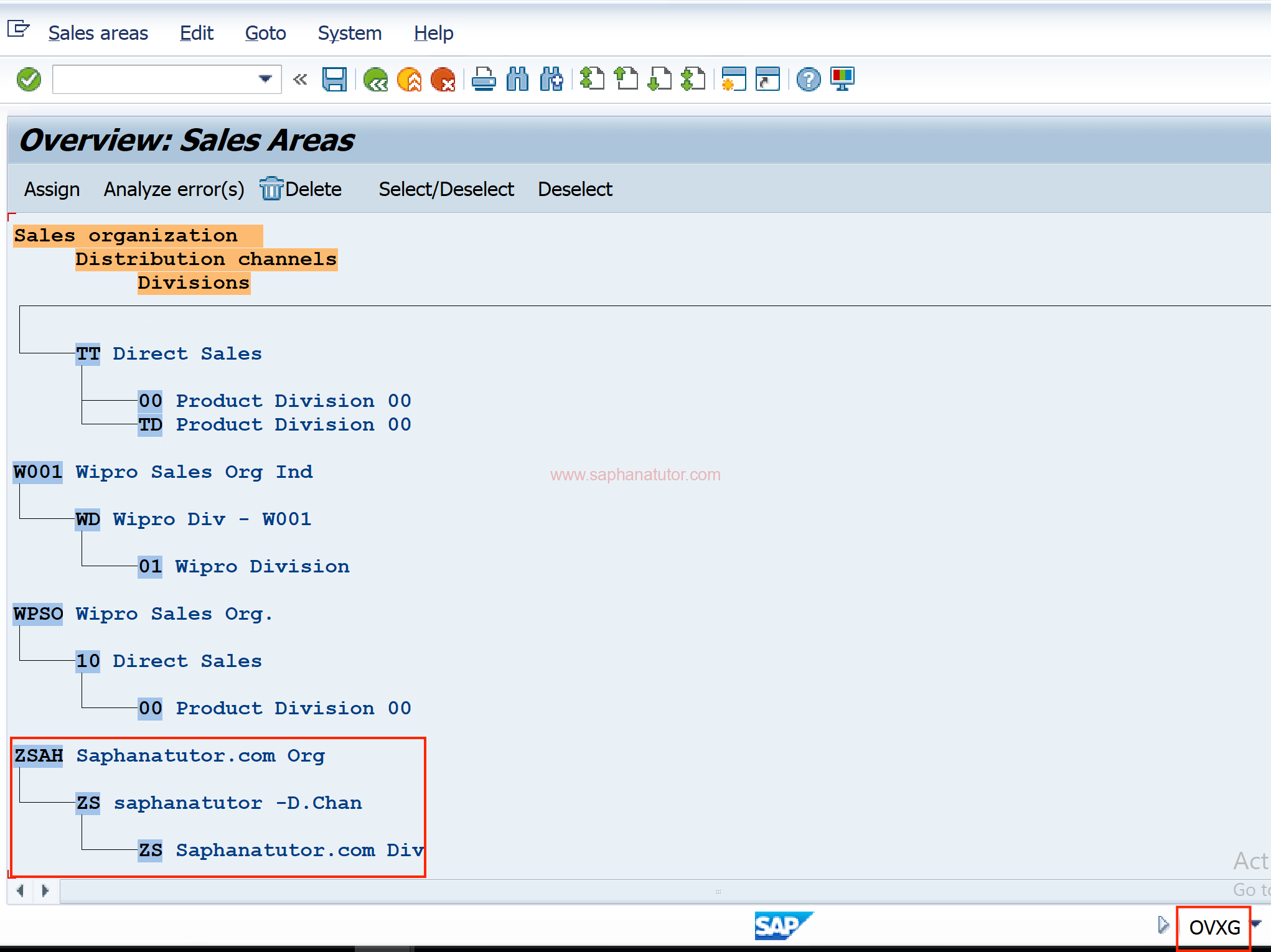Open the Help question mark icon
The image size is (1271, 952).
(809, 80)
